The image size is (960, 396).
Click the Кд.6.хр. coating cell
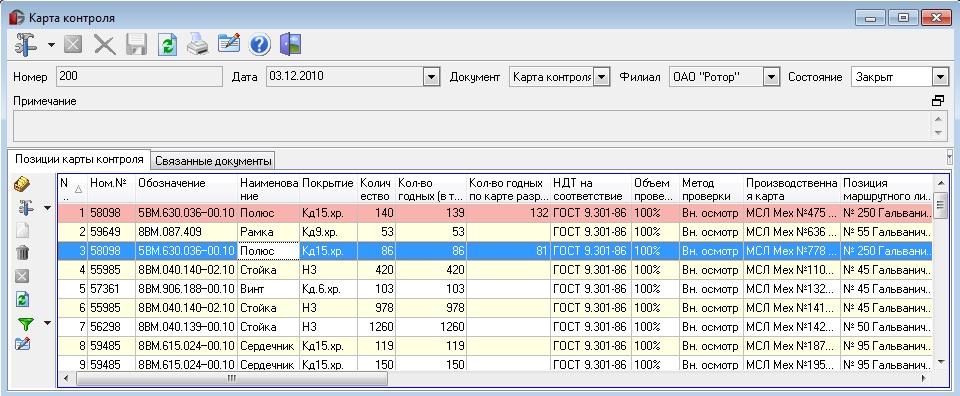328,289
